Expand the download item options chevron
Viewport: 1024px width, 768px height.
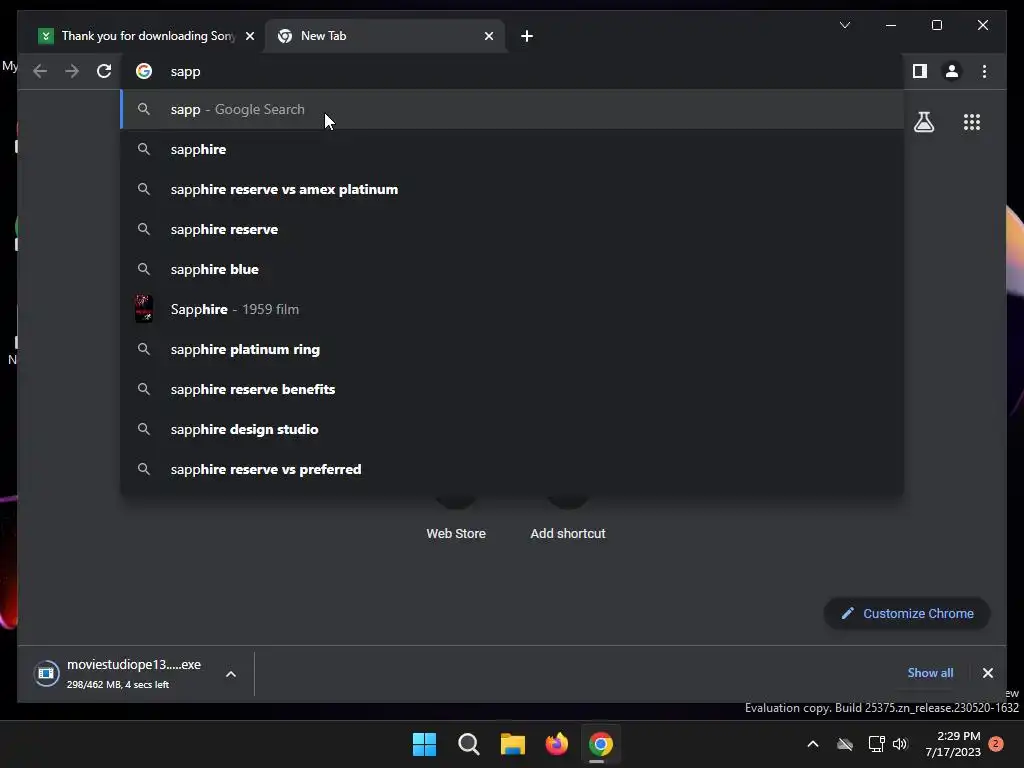pyautogui.click(x=231, y=674)
